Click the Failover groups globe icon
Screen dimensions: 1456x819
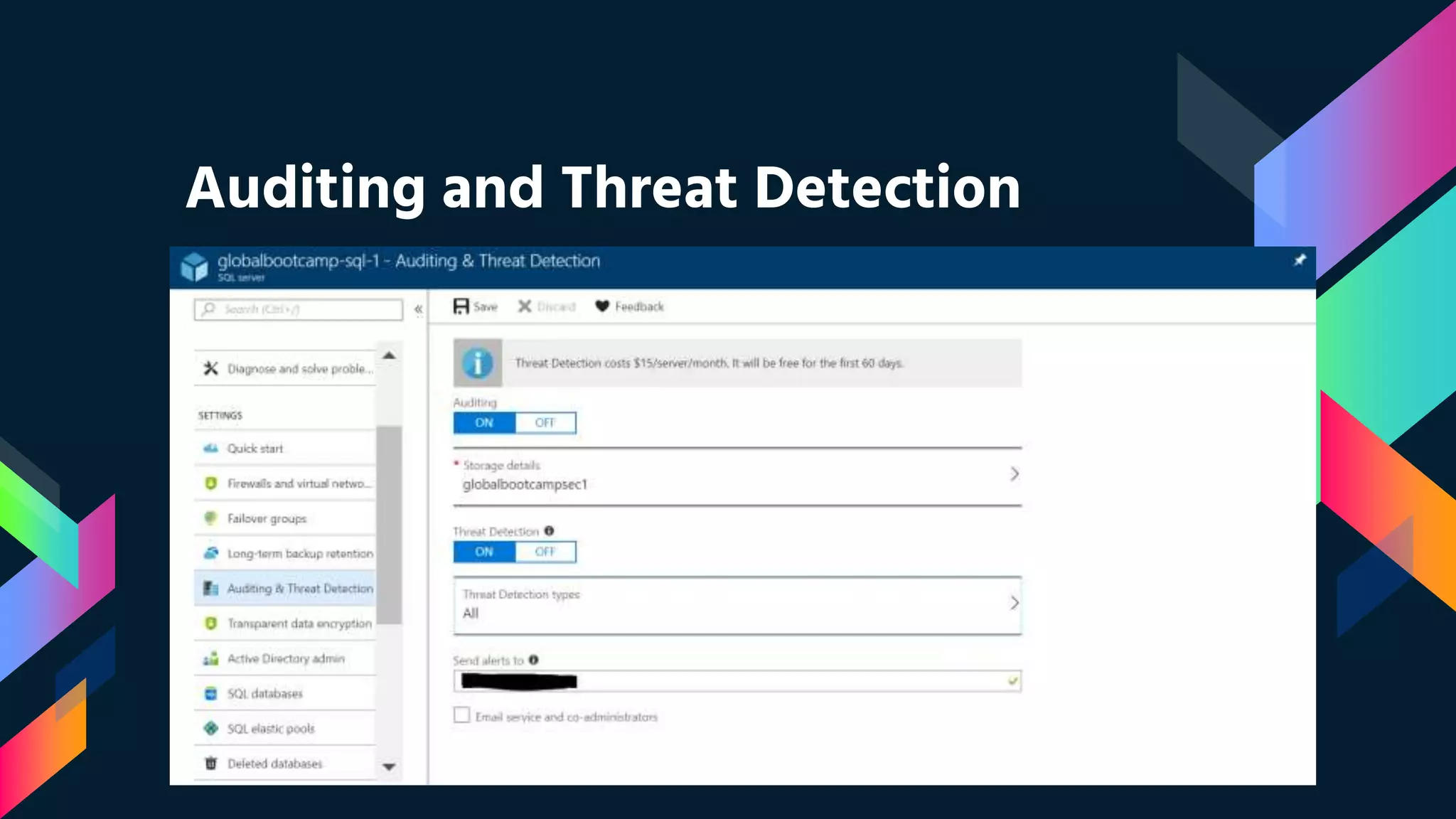coord(210,518)
